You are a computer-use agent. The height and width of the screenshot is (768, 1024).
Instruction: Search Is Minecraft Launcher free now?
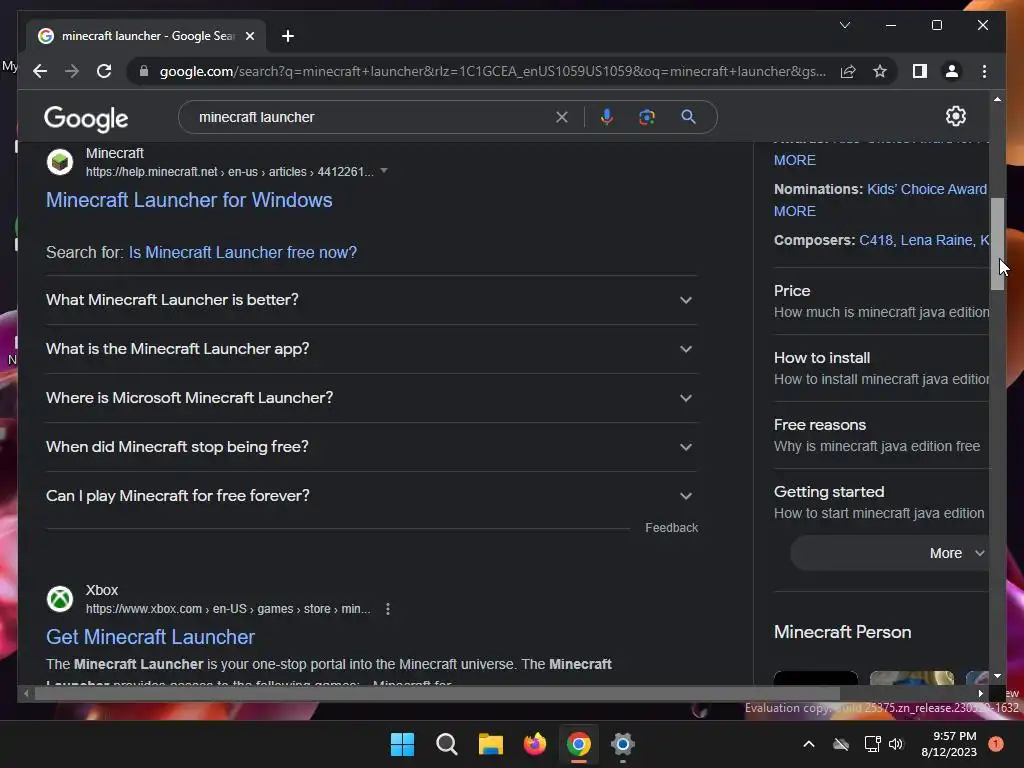tap(242, 252)
